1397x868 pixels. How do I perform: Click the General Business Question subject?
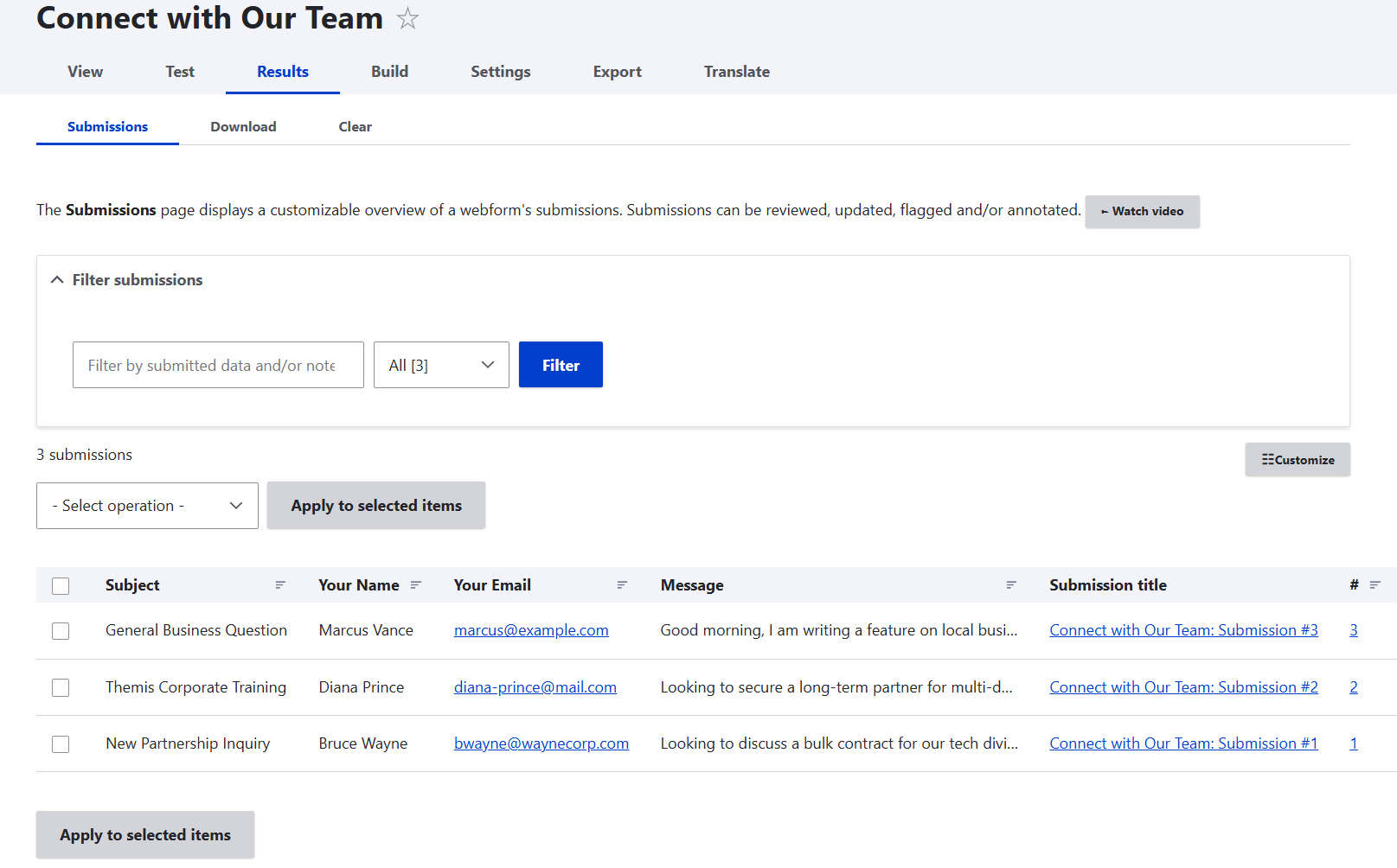(x=196, y=630)
